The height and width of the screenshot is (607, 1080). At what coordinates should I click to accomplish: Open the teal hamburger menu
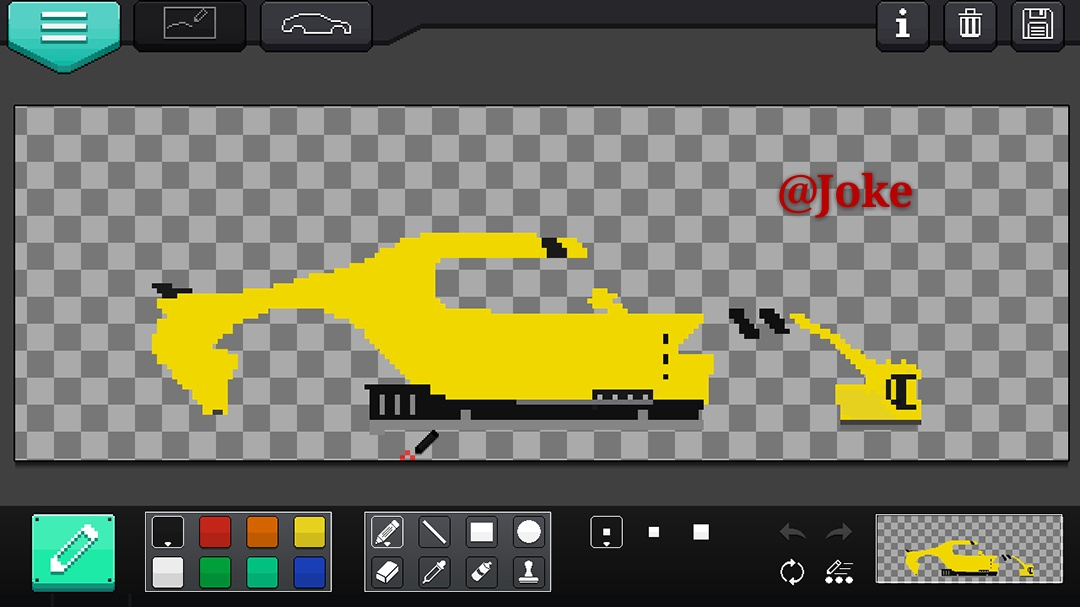tap(64, 30)
